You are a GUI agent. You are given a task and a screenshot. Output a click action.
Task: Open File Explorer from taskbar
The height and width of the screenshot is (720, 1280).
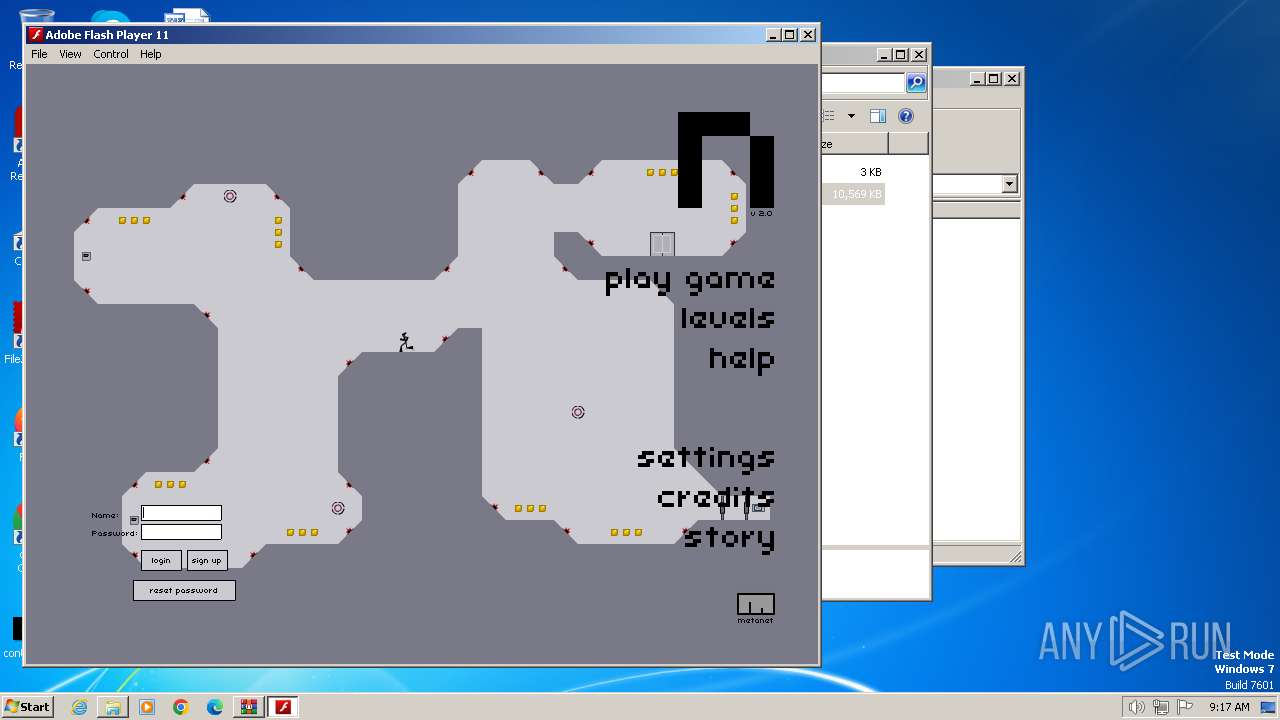click(x=113, y=707)
